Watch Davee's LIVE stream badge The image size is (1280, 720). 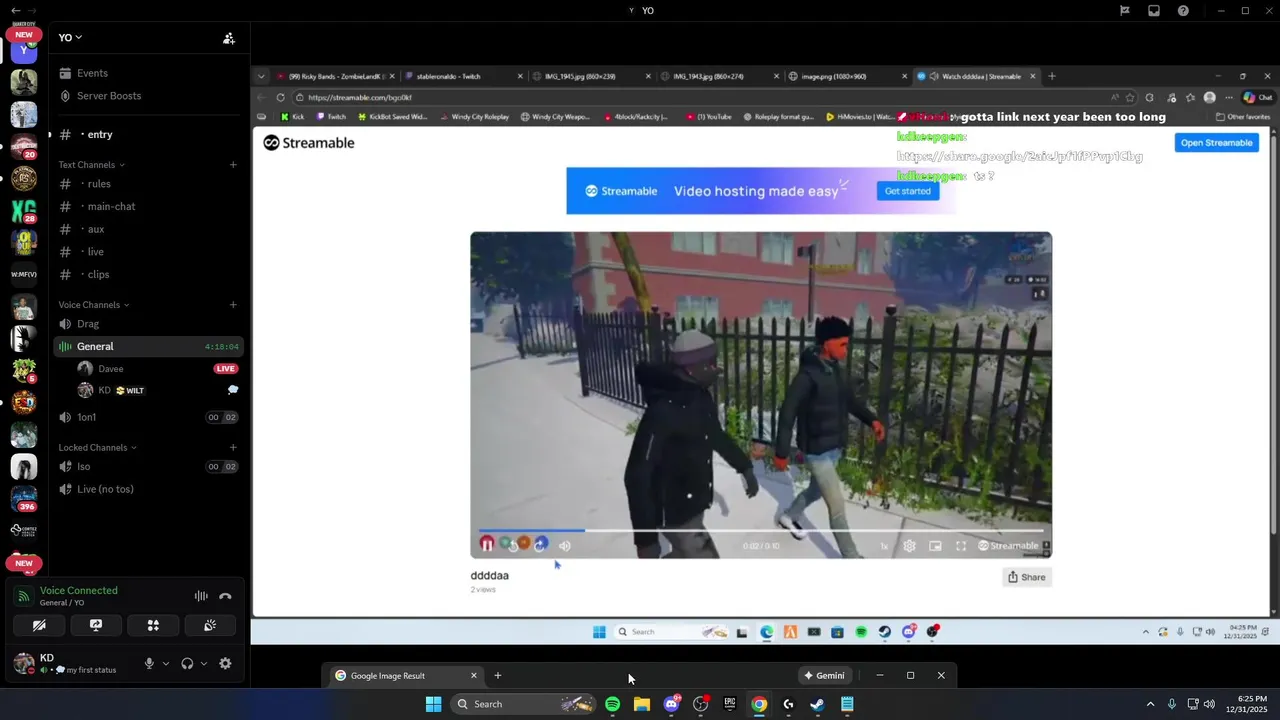(226, 369)
